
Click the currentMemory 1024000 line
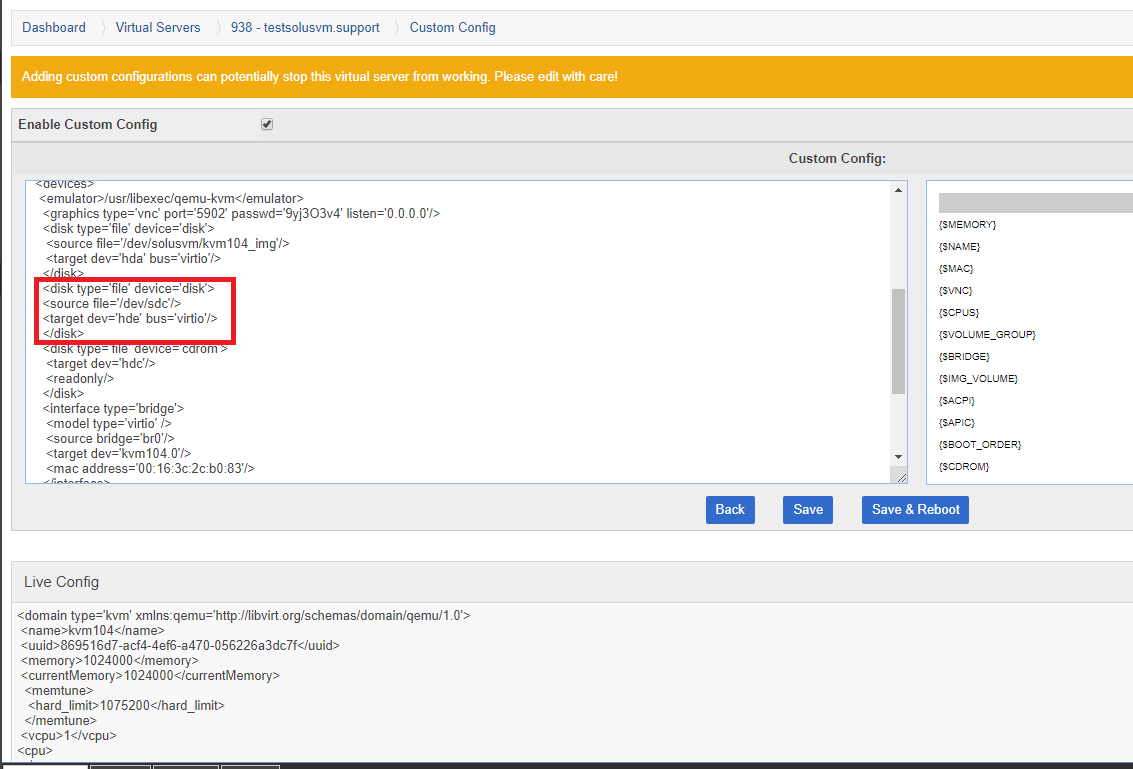tap(150, 676)
